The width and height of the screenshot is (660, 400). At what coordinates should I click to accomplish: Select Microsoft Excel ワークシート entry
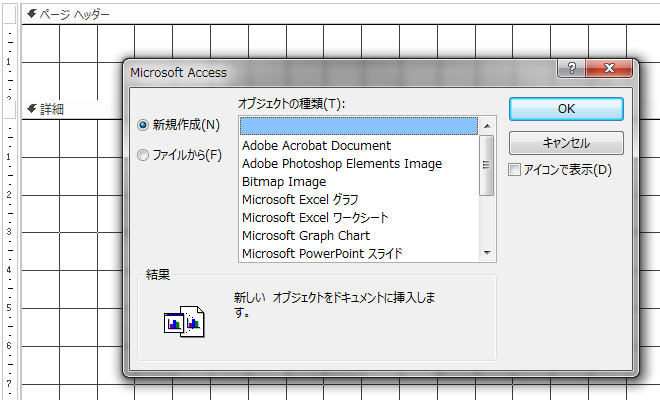coord(359,218)
